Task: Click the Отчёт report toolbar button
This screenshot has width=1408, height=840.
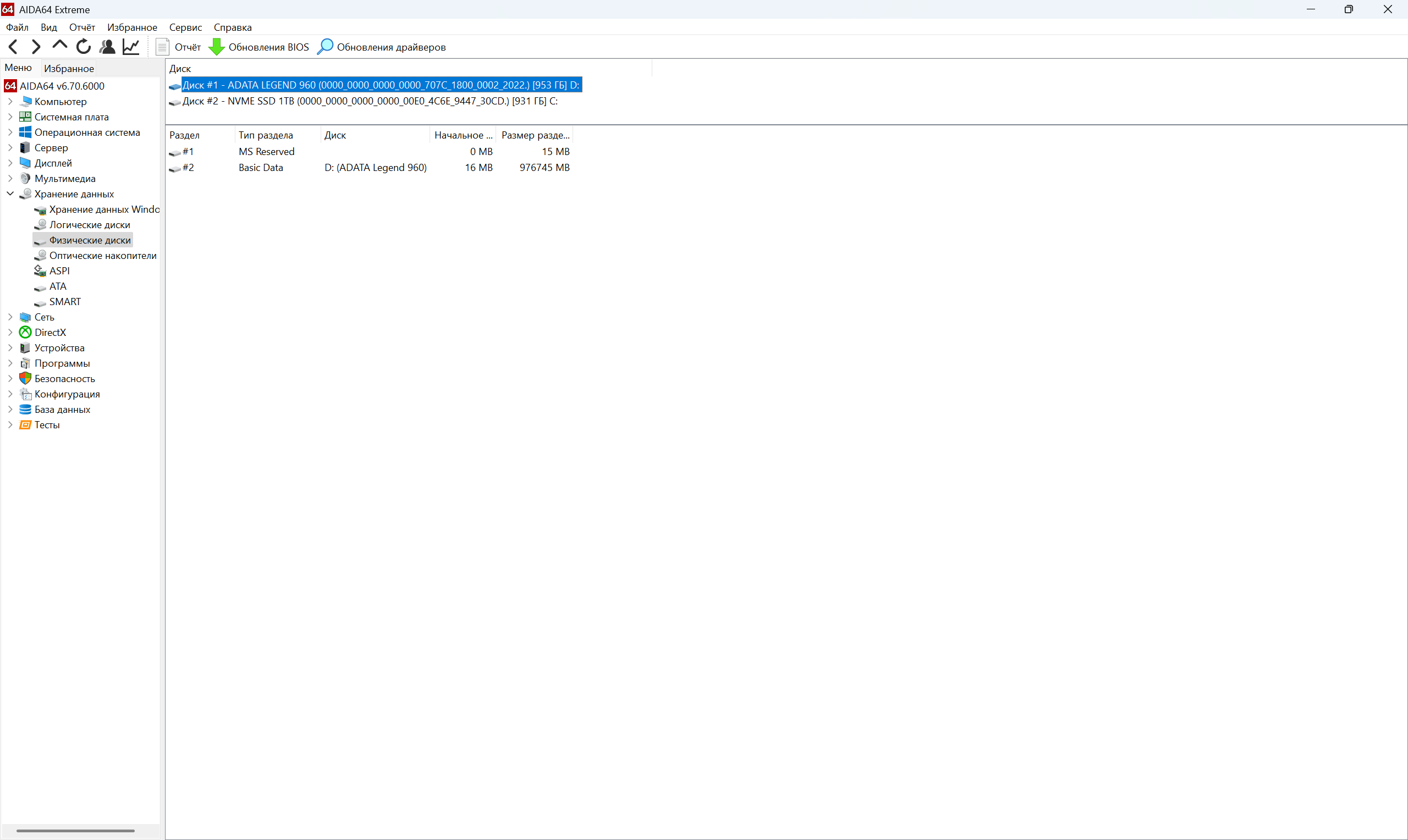Action: [x=178, y=47]
